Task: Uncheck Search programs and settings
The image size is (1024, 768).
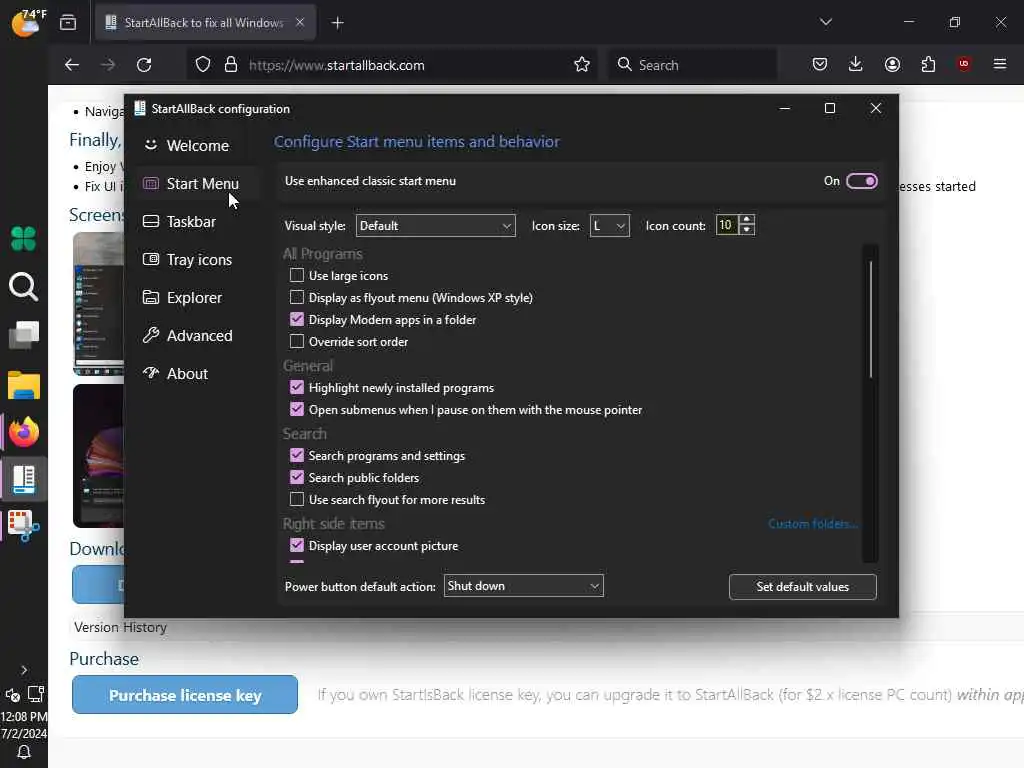Action: point(296,455)
